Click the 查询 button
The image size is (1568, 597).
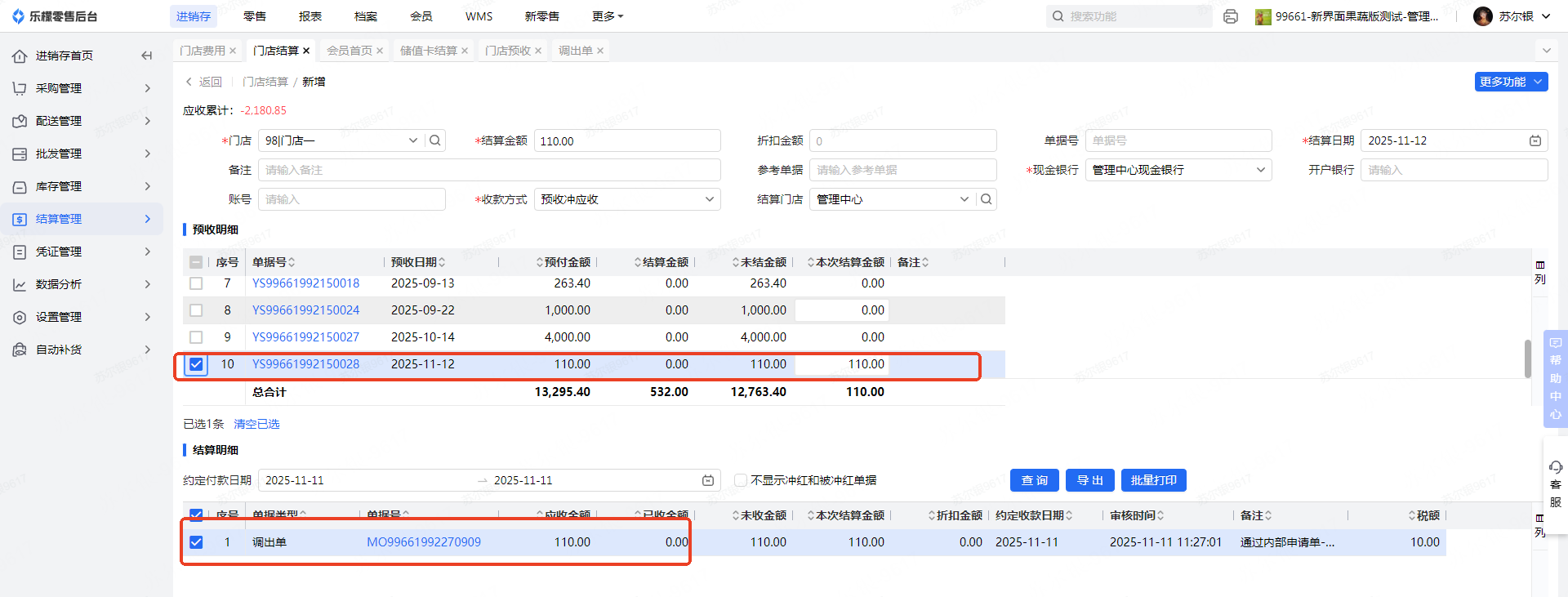pos(1034,480)
